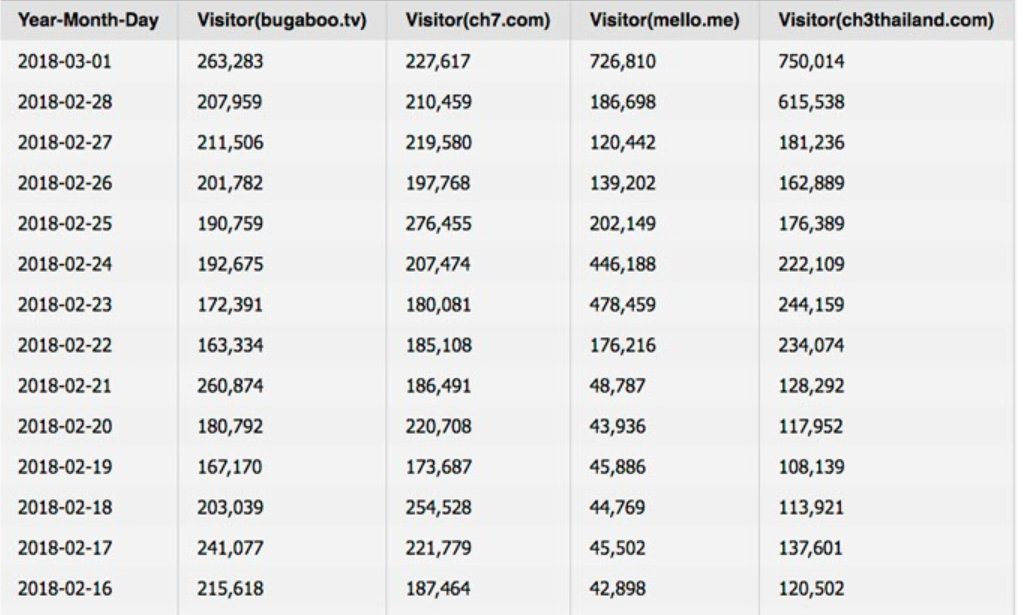The height and width of the screenshot is (615, 1023).
Task: Select the 254,528 ch7.com value
Action: coord(438,507)
